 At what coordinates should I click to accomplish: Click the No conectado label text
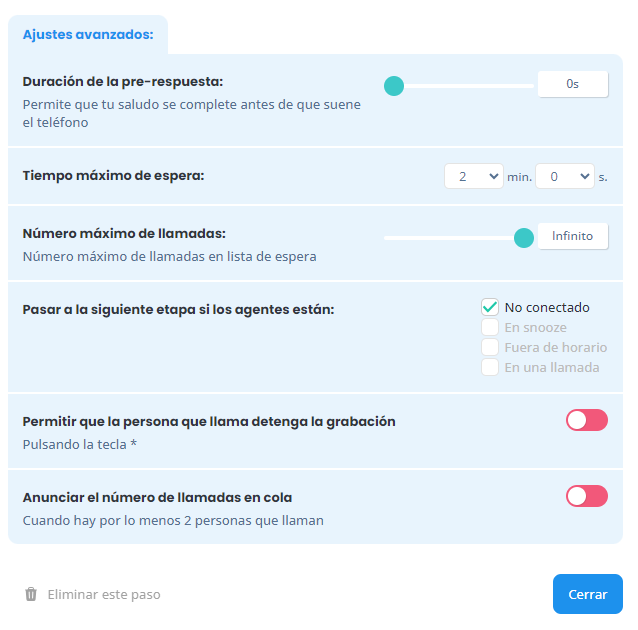point(547,307)
